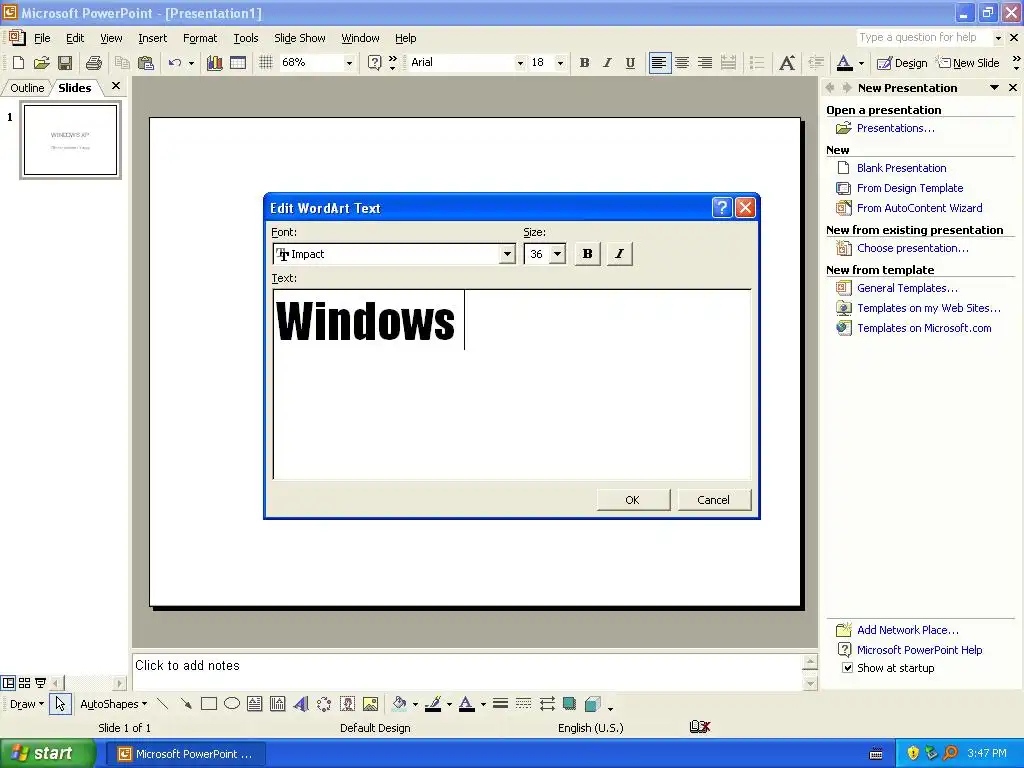Open the PowerPoint Help question icon in the toolbar
The width and height of the screenshot is (1024, 768).
click(x=374, y=63)
